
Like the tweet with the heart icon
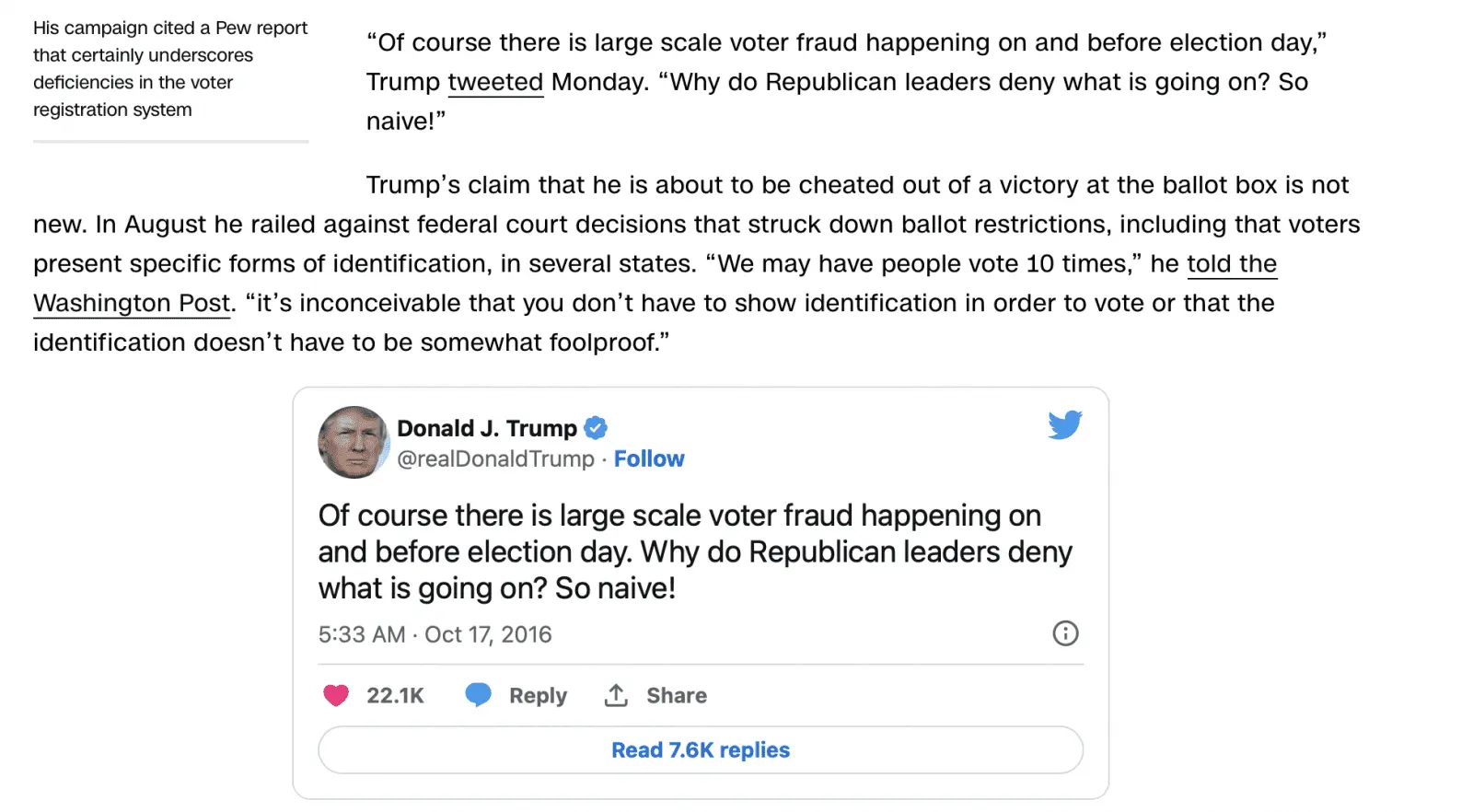pyautogui.click(x=336, y=695)
